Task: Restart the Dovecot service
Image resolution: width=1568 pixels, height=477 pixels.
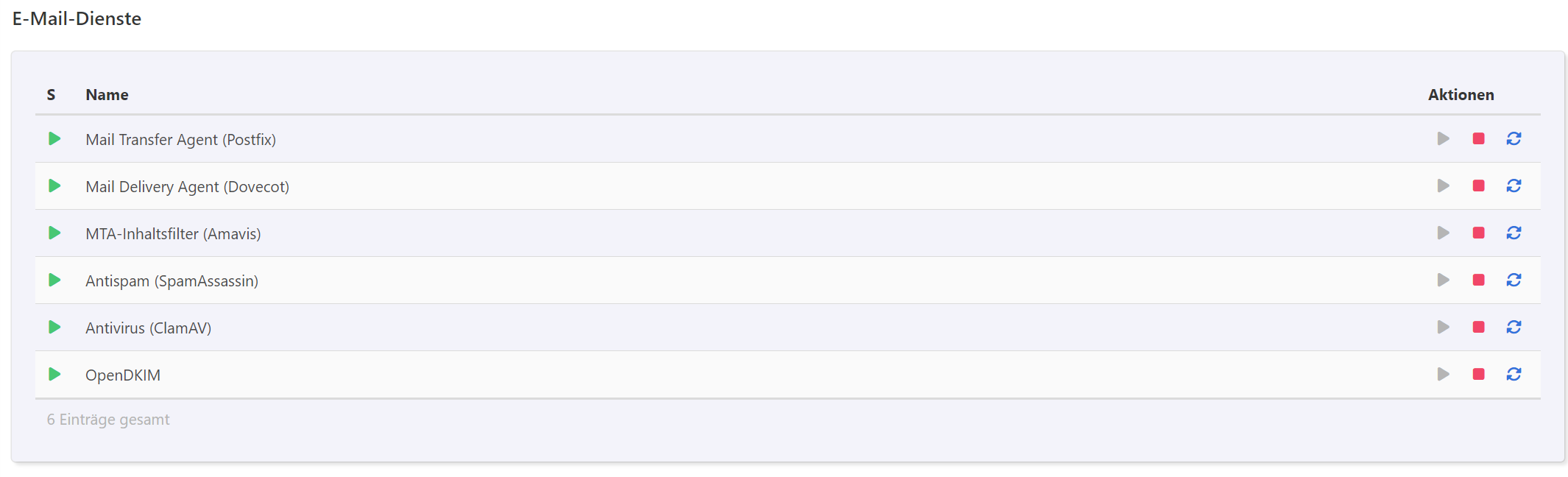Action: (x=1514, y=186)
